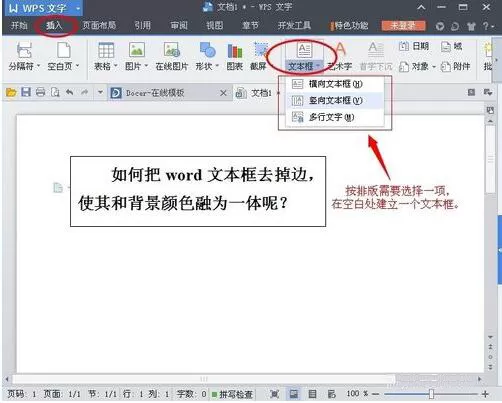Click the 100 % zoom level
The height and width of the screenshot is (403, 502).
[x=357, y=394]
